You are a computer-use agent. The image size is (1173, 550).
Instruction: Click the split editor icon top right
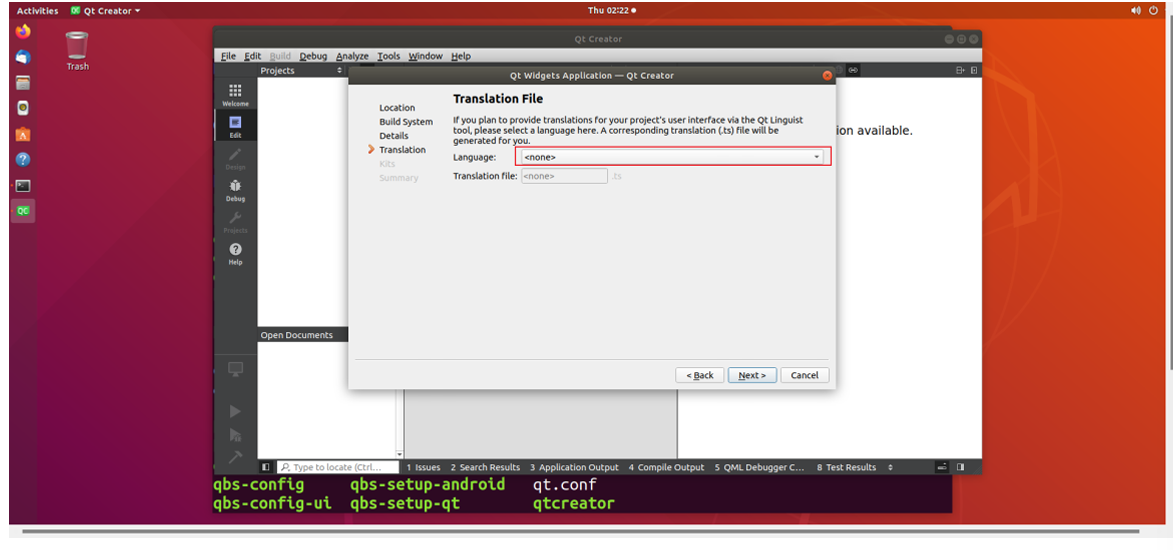coord(961,70)
